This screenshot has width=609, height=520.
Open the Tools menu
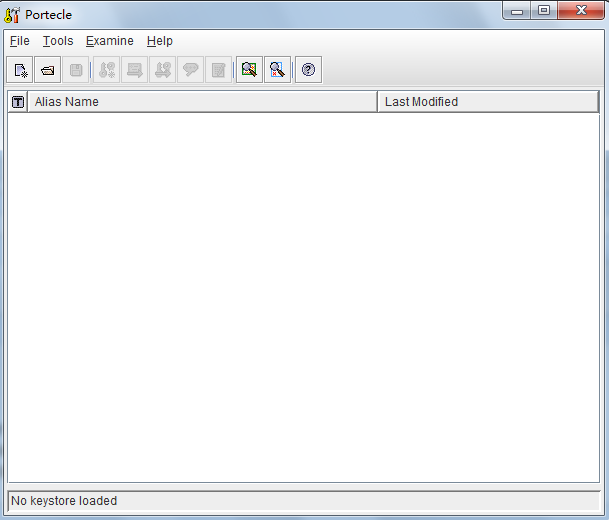pos(58,41)
